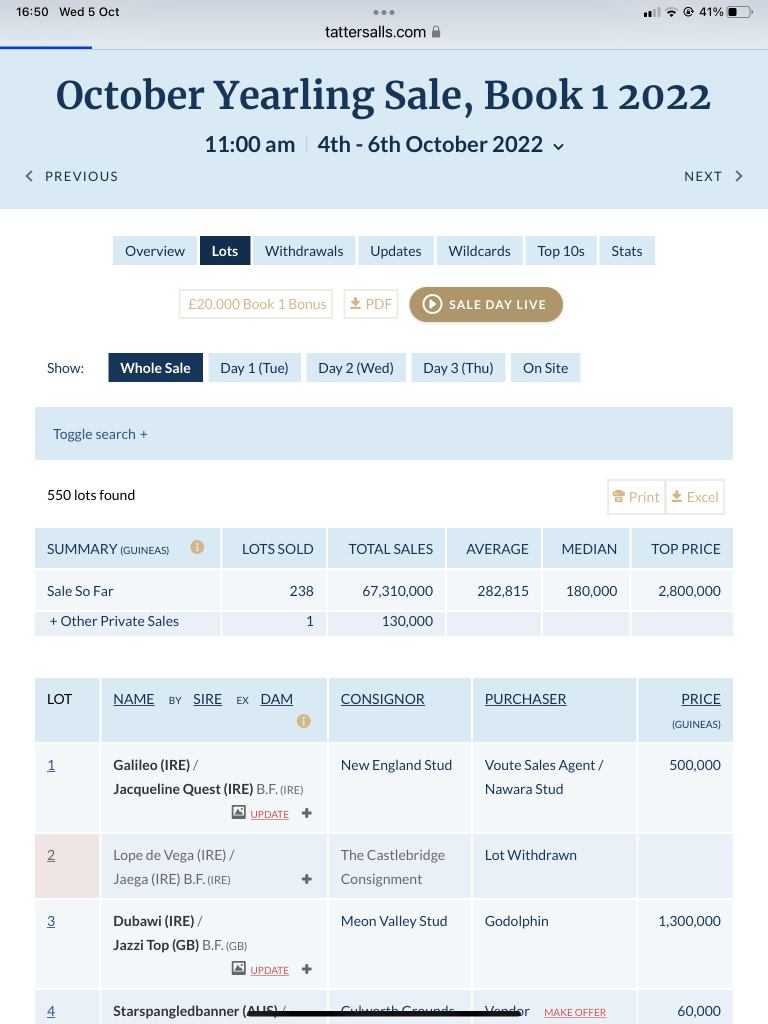The width and height of the screenshot is (768, 1024).
Task: Go to the previous sale arrow
Action: tap(30, 176)
